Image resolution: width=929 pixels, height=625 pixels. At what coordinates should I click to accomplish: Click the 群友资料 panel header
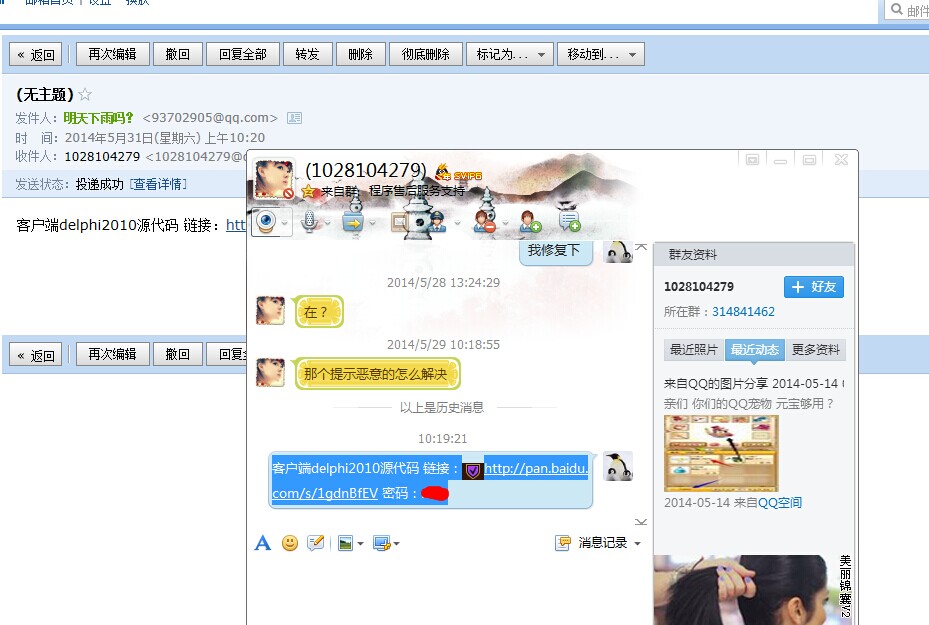tap(754, 255)
